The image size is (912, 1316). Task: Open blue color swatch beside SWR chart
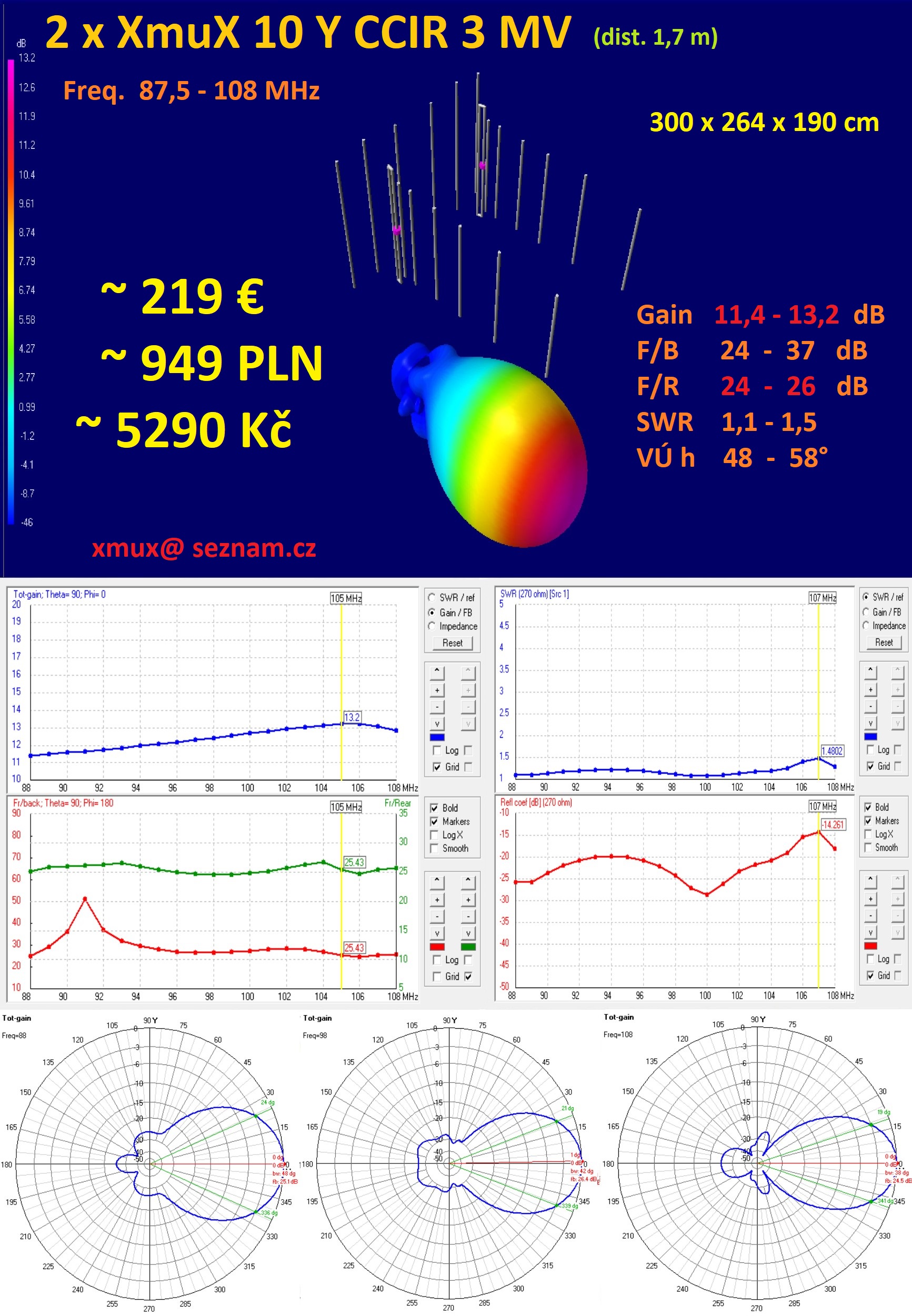click(870, 737)
